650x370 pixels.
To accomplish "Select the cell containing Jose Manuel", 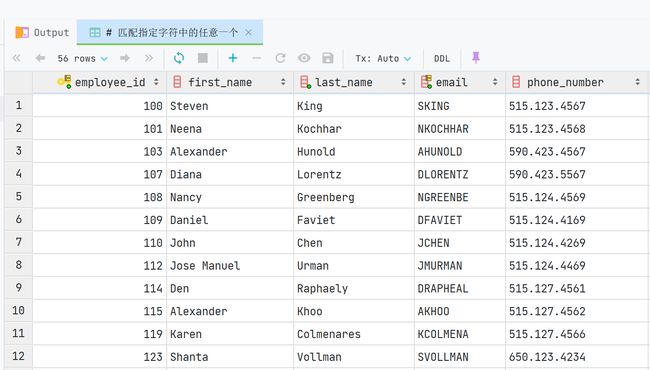I will click(x=230, y=265).
